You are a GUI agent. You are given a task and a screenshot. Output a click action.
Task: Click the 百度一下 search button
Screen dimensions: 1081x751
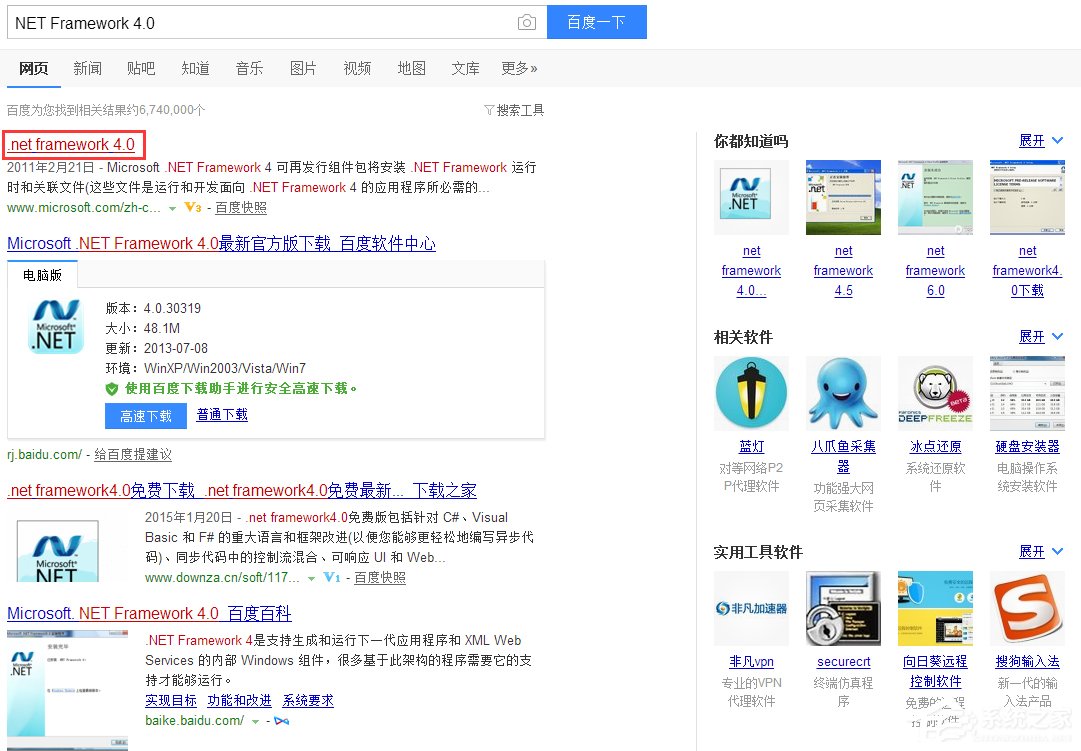click(x=596, y=22)
